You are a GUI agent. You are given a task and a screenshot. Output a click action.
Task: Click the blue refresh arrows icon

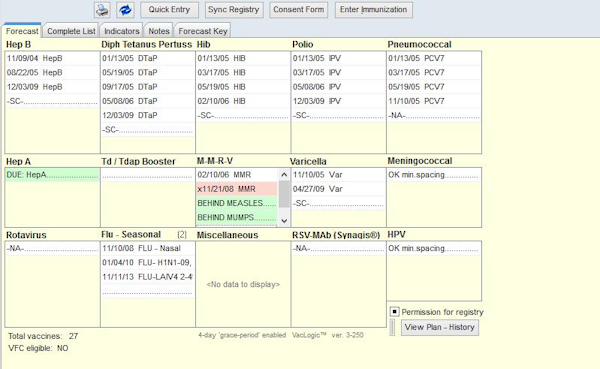point(125,10)
